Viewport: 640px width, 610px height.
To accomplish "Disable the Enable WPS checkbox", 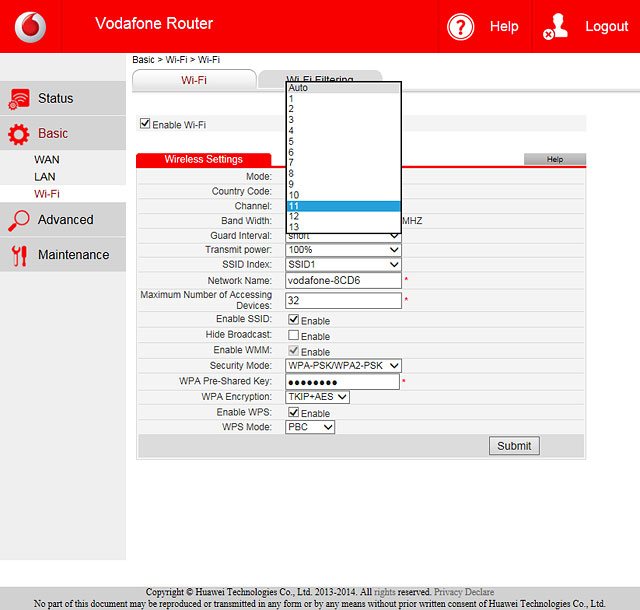I will click(x=294, y=412).
